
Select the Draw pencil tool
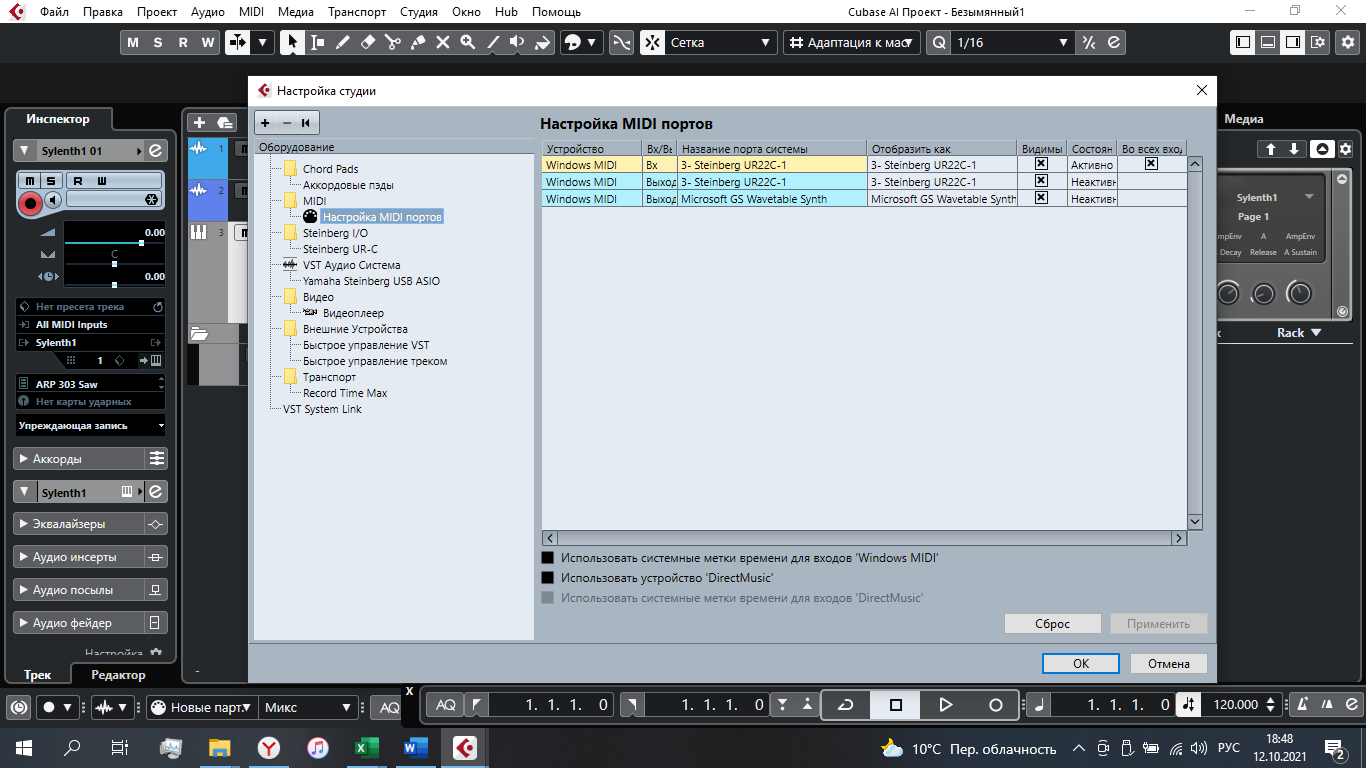pyautogui.click(x=342, y=42)
